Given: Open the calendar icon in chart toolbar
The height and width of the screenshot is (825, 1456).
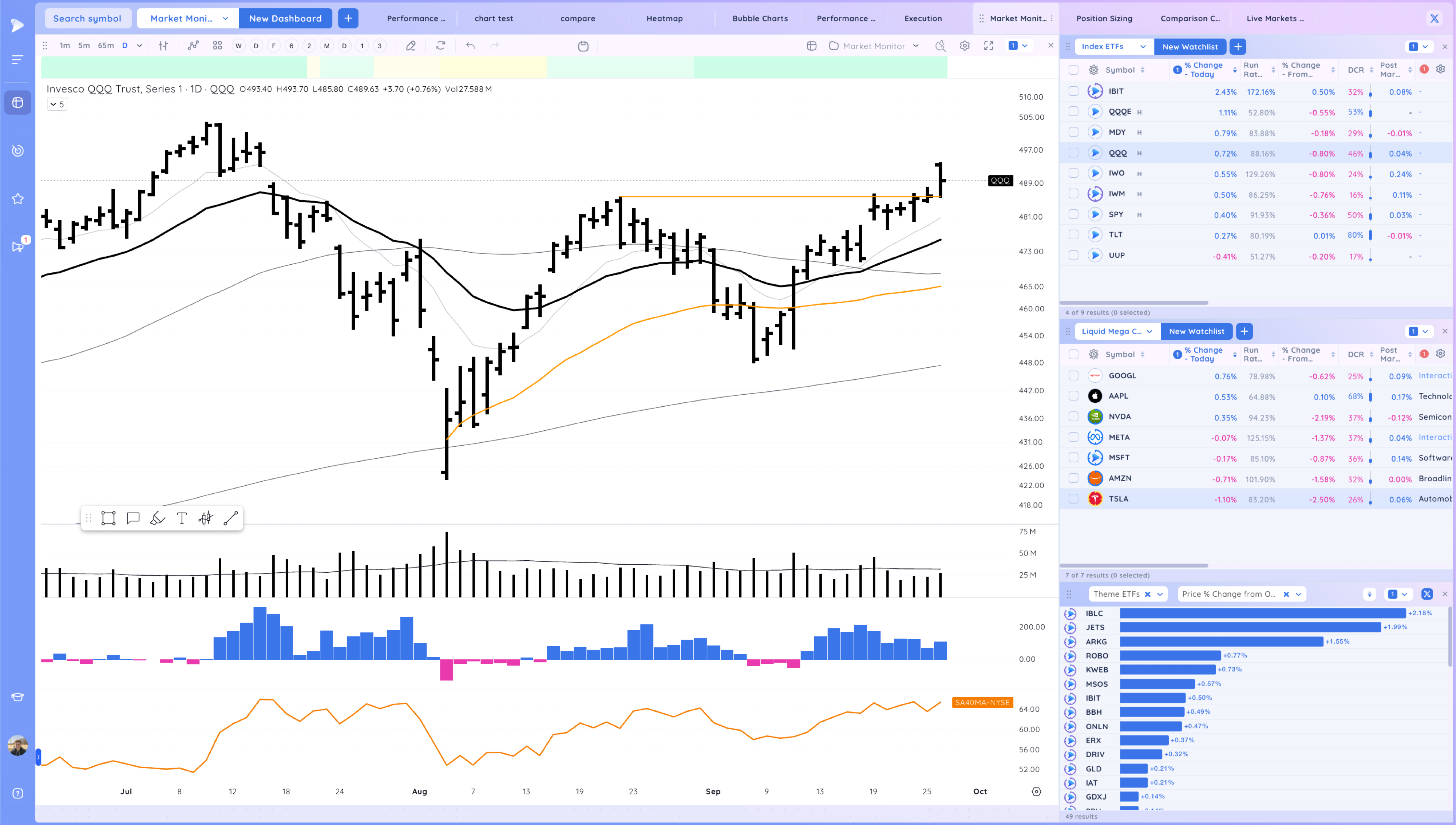Looking at the screenshot, I should pyautogui.click(x=583, y=46).
